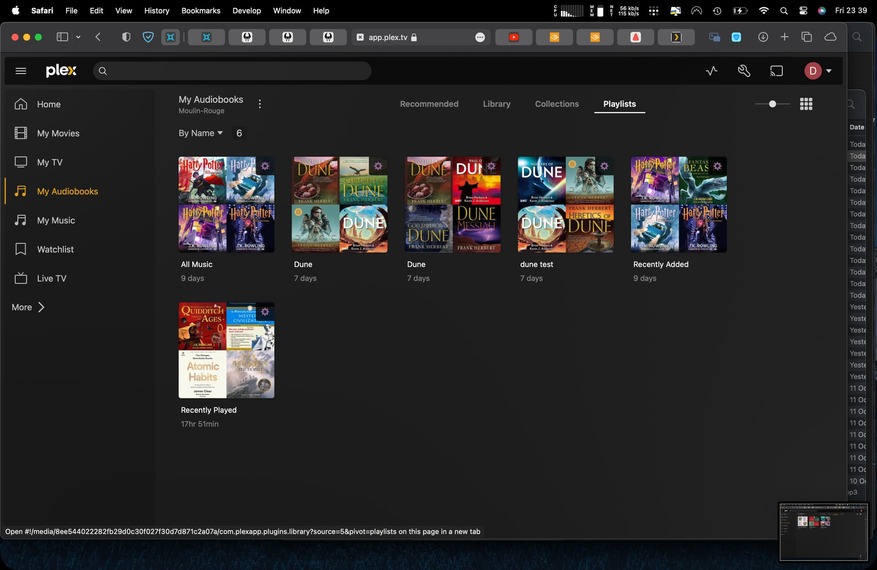The height and width of the screenshot is (570, 877).
Task: Open a new Safari tab
Action: click(785, 37)
